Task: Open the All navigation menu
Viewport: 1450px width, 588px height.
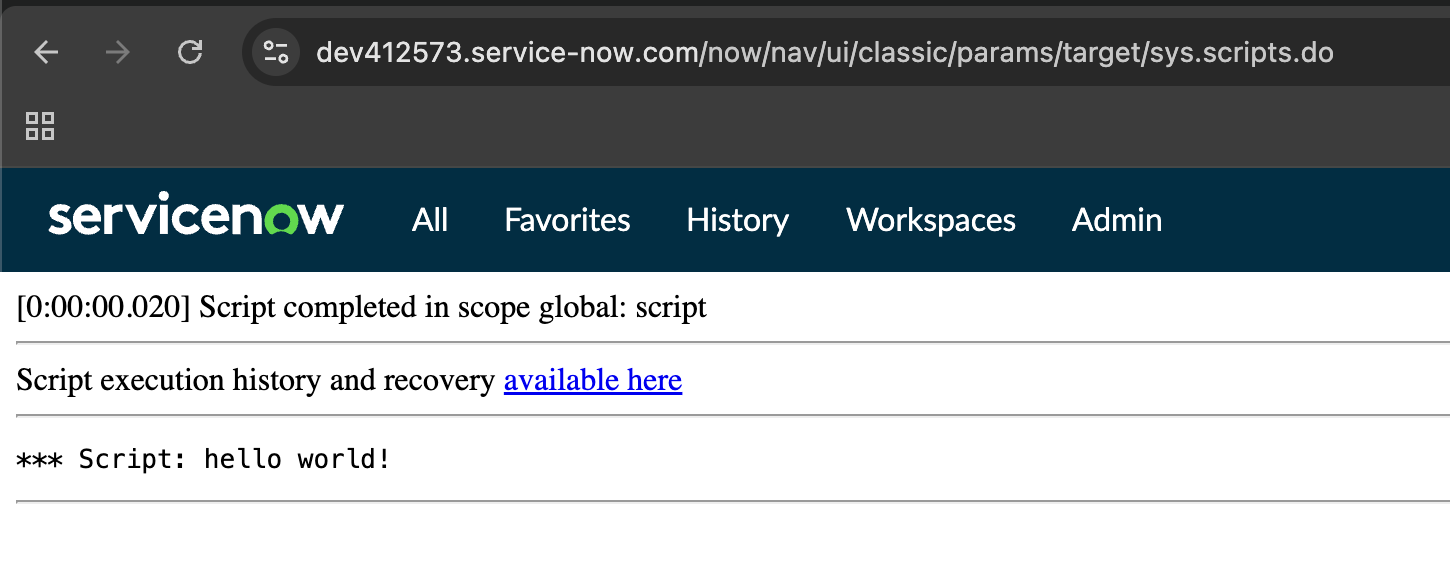Action: coord(430,220)
